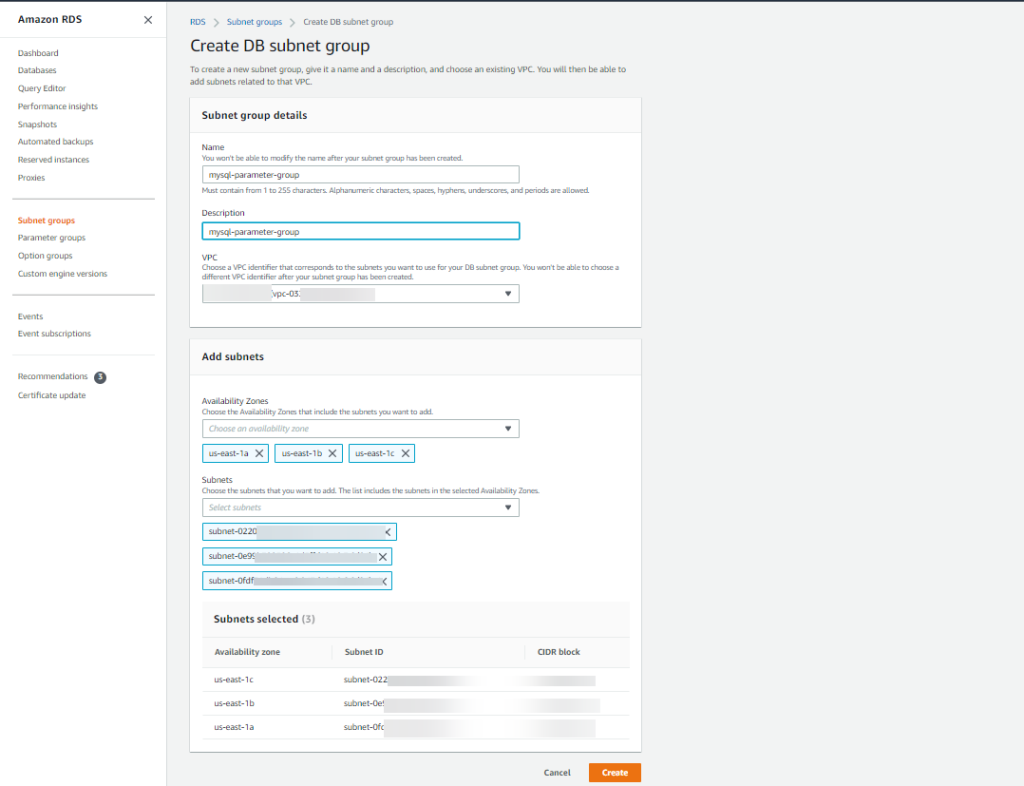Click the Subnet ID column header
This screenshot has width=1024, height=786.
364,652
